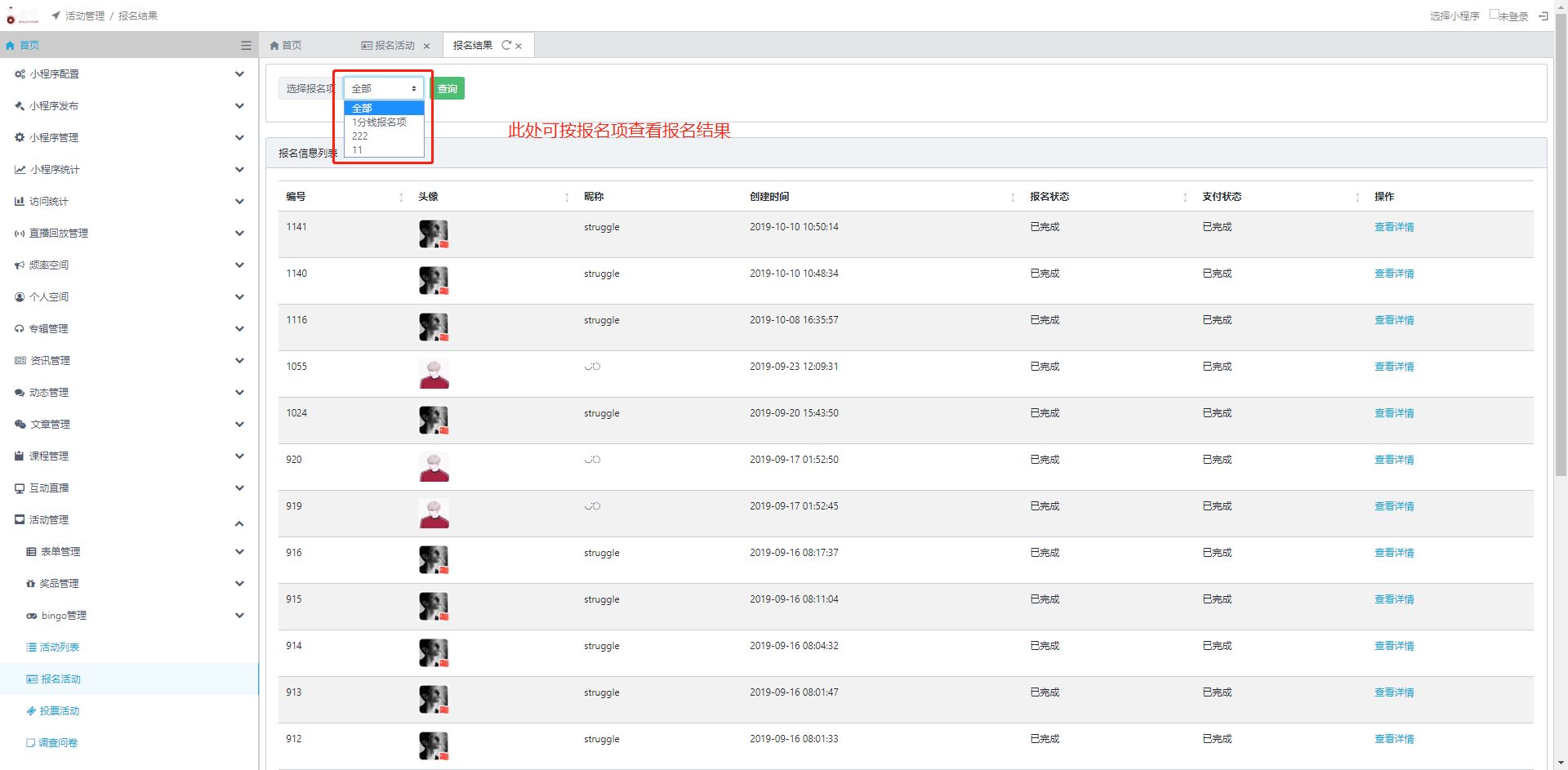1568x770 pixels.
Task: Sort the table by 编号 column
Action: click(x=401, y=197)
